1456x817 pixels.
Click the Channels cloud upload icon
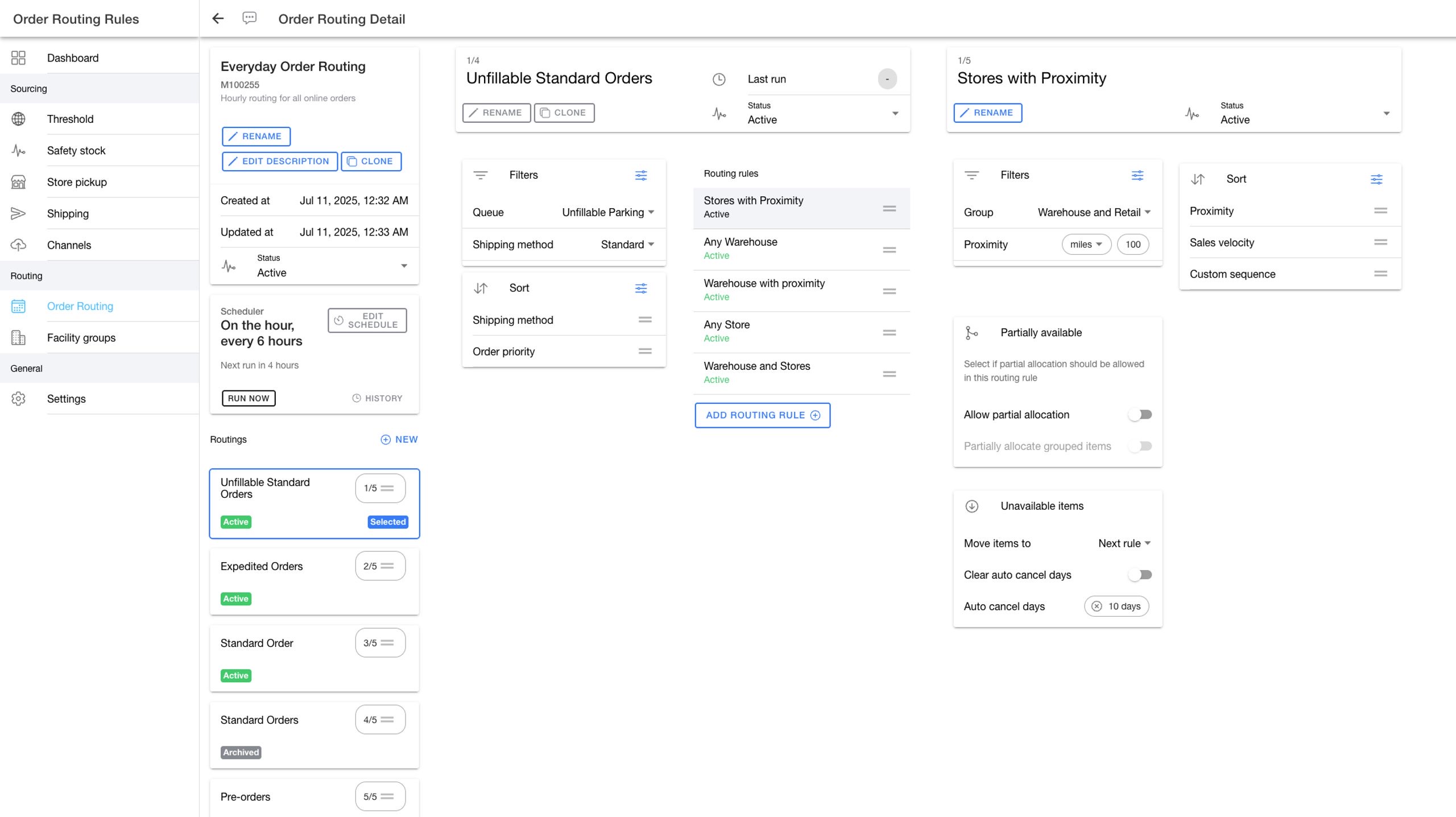click(x=18, y=245)
